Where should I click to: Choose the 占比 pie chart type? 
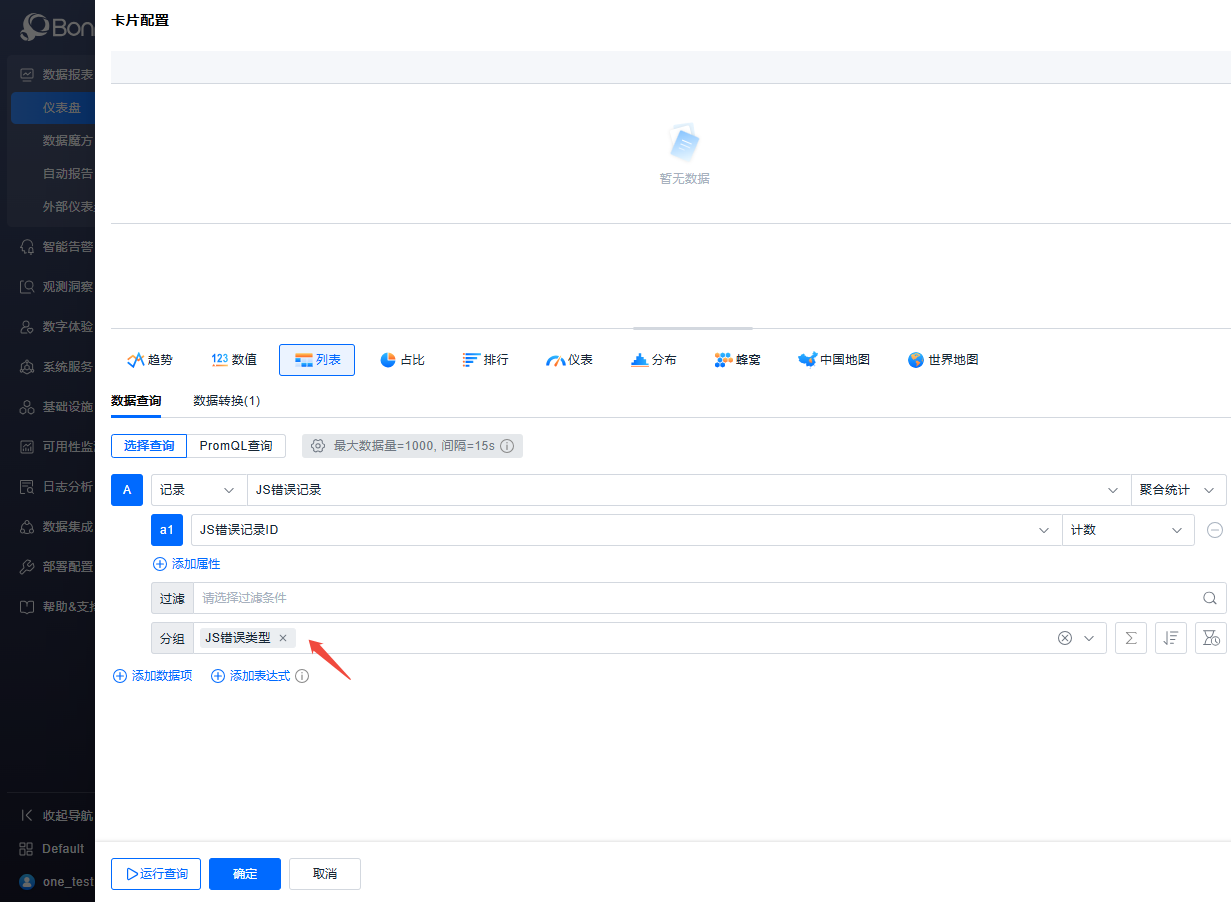402,360
